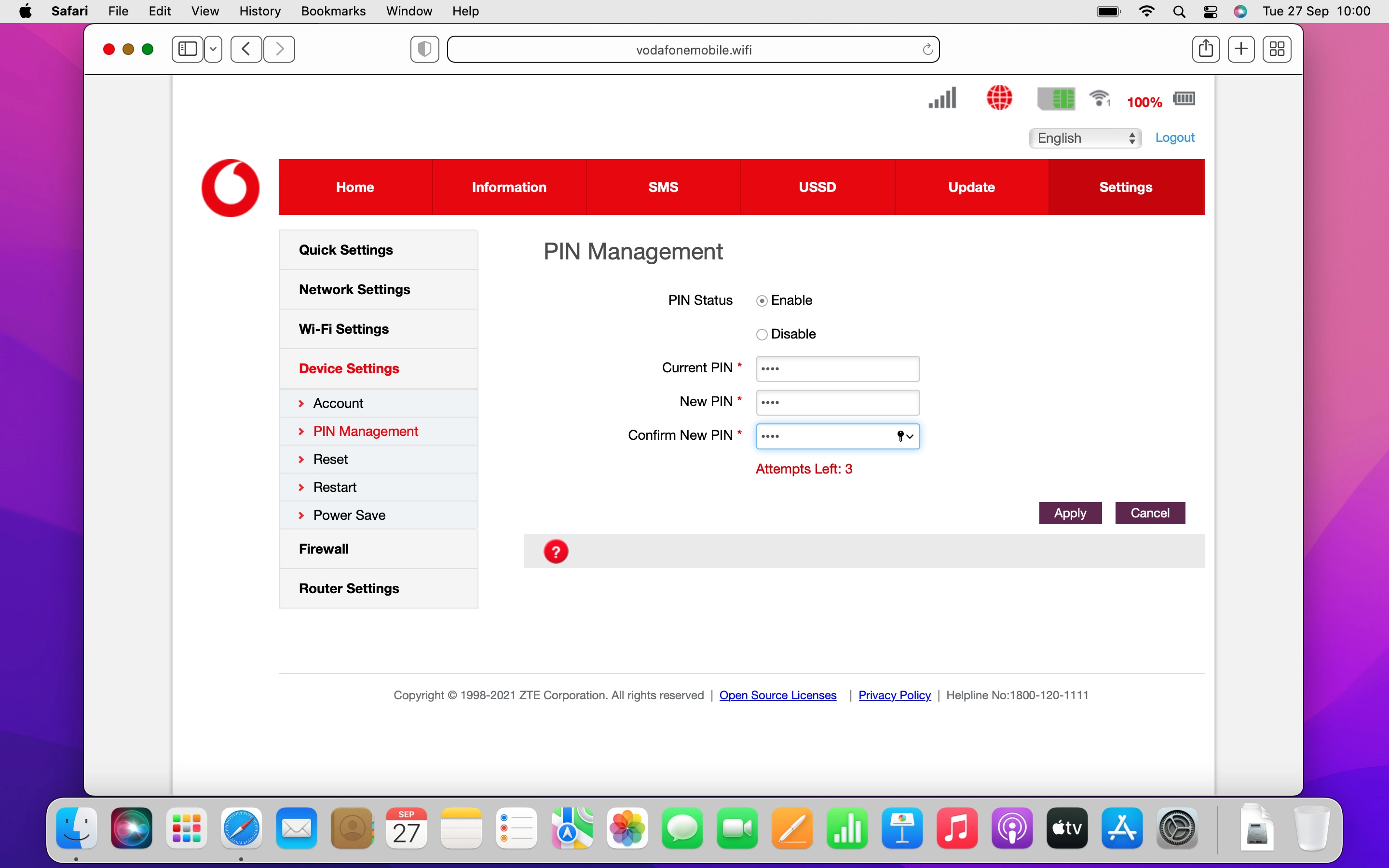Image resolution: width=1389 pixels, height=868 pixels.
Task: Click the Apply button
Action: 1069,513
